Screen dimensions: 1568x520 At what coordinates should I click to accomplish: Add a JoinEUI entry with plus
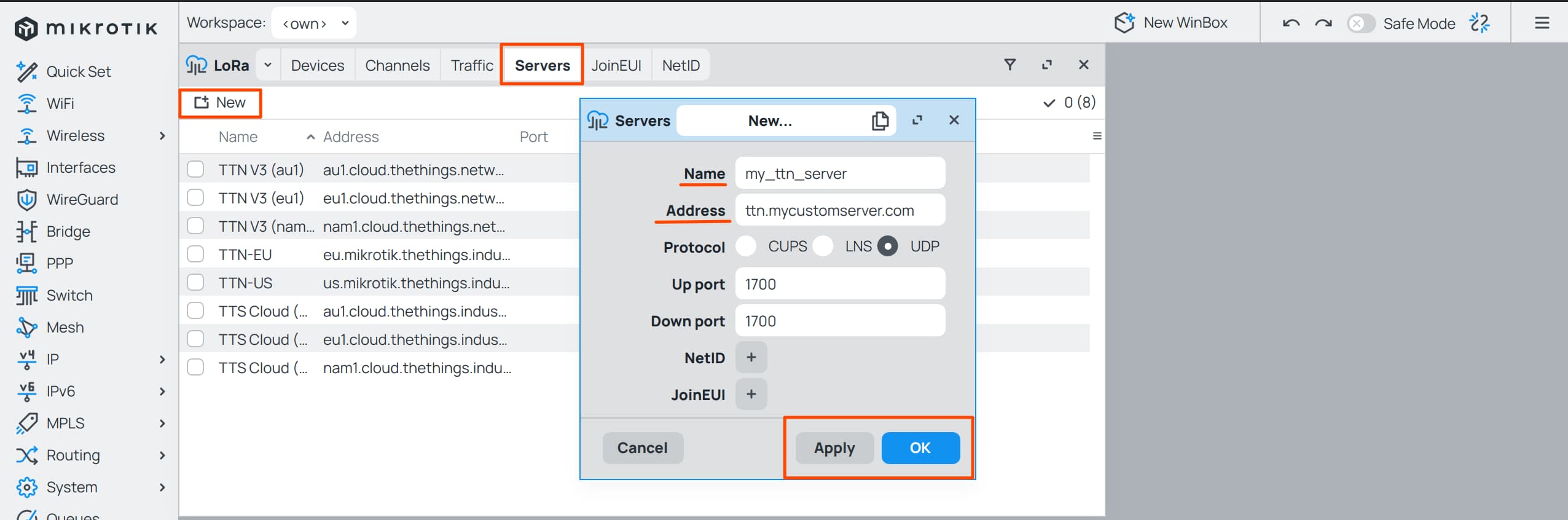pyautogui.click(x=751, y=394)
